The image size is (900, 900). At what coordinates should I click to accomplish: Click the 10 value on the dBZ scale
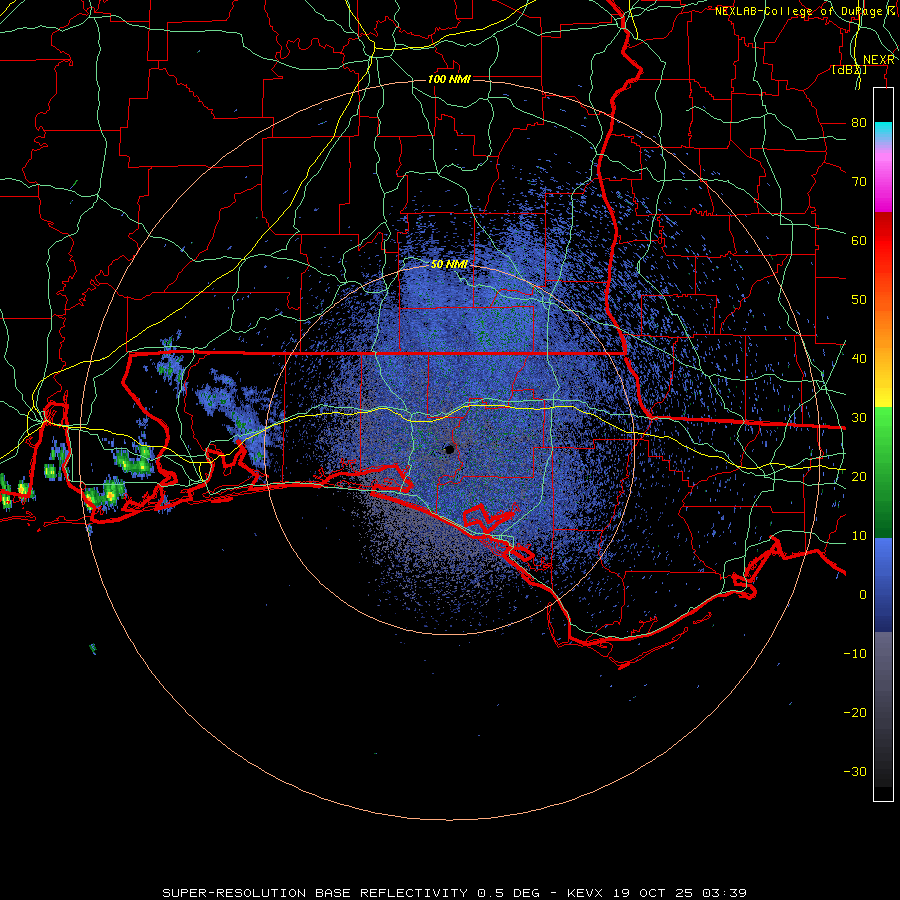(859, 536)
